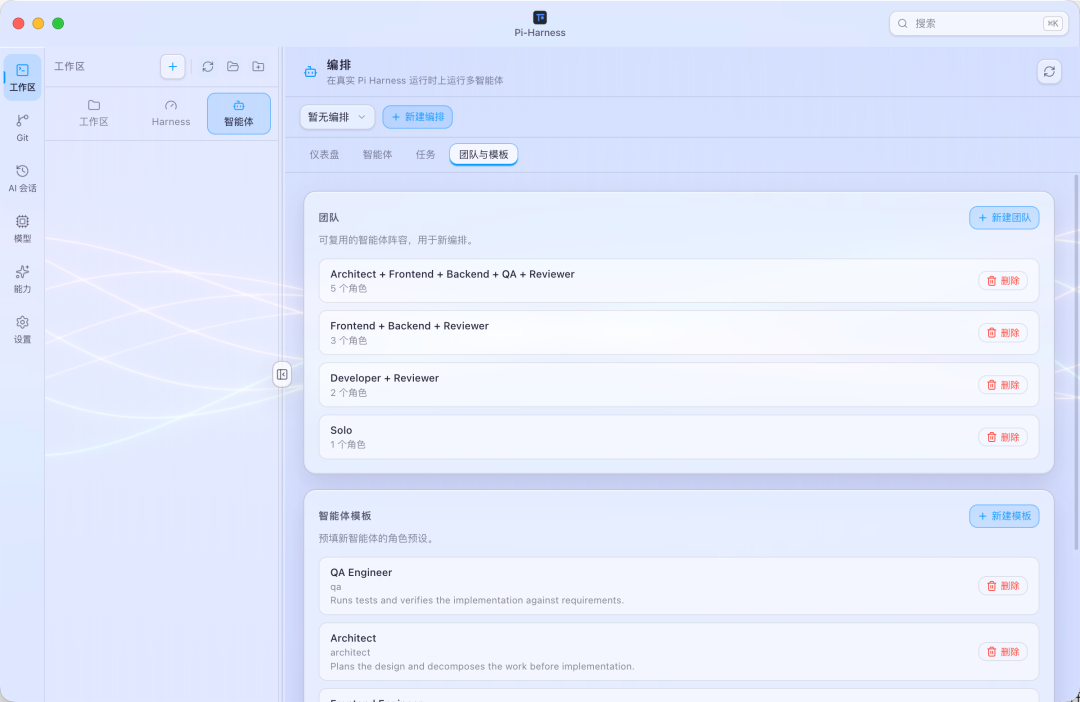Viewport: 1080px width, 702px height.
Task: Click the add folder icon in workspace header
Action: (x=258, y=66)
